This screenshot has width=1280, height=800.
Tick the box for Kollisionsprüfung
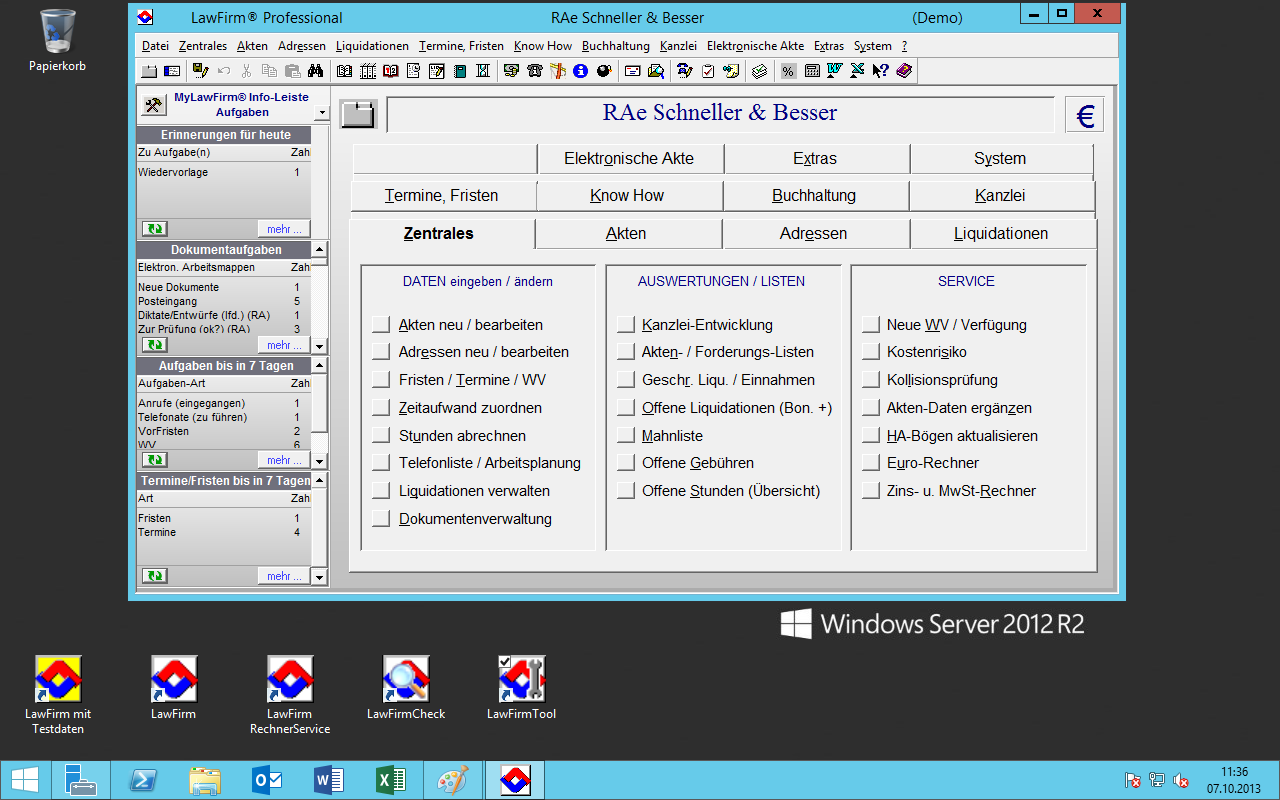[x=870, y=380]
